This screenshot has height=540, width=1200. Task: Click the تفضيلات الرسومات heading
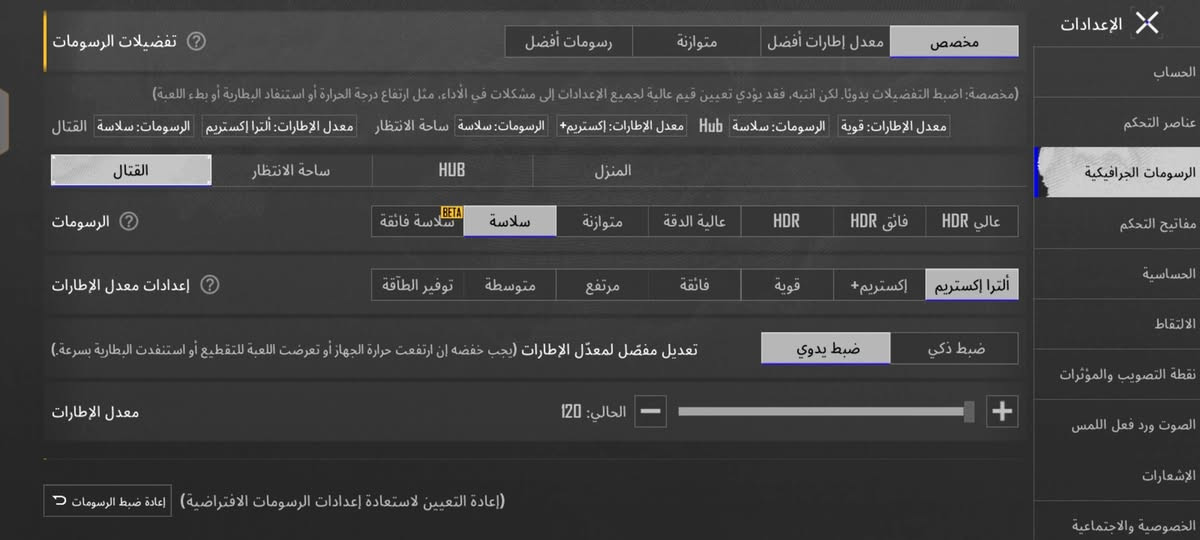[x=114, y=41]
